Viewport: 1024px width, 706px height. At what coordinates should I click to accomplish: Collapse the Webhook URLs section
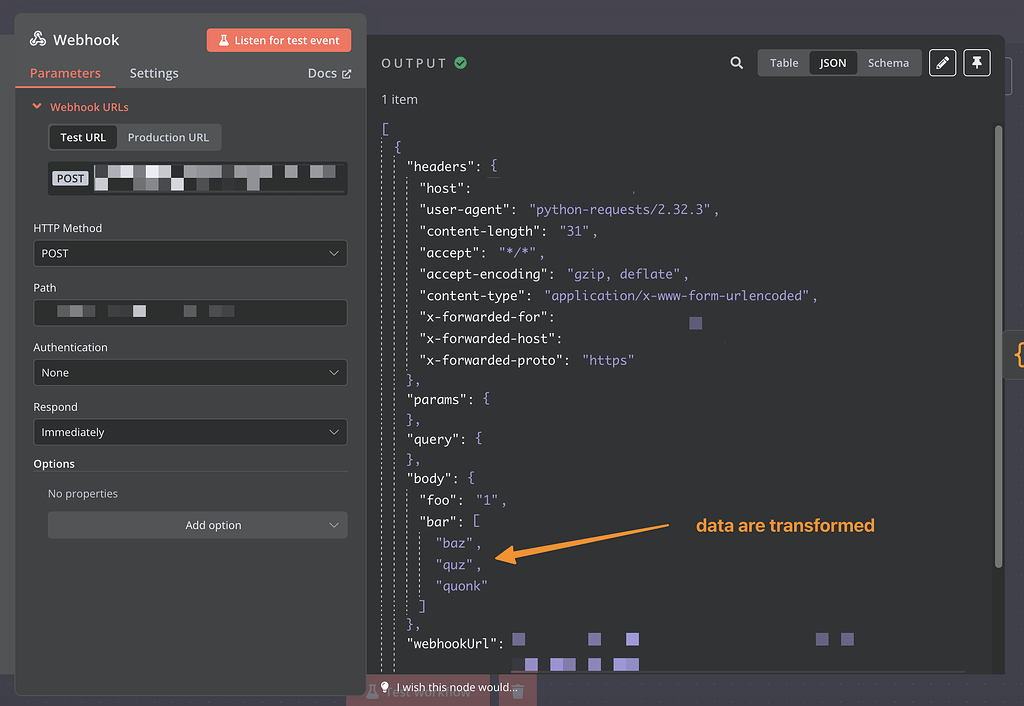pyautogui.click(x=37, y=107)
